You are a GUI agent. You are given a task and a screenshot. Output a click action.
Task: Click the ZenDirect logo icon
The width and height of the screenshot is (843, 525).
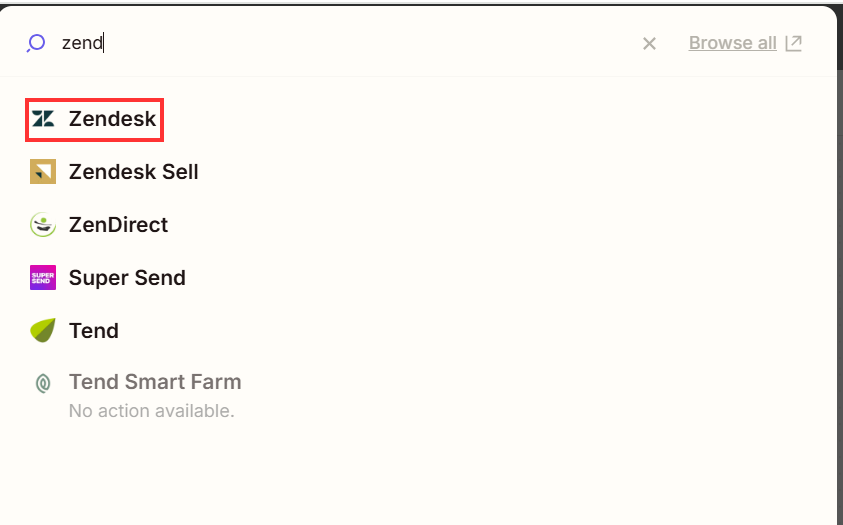[x=43, y=225]
